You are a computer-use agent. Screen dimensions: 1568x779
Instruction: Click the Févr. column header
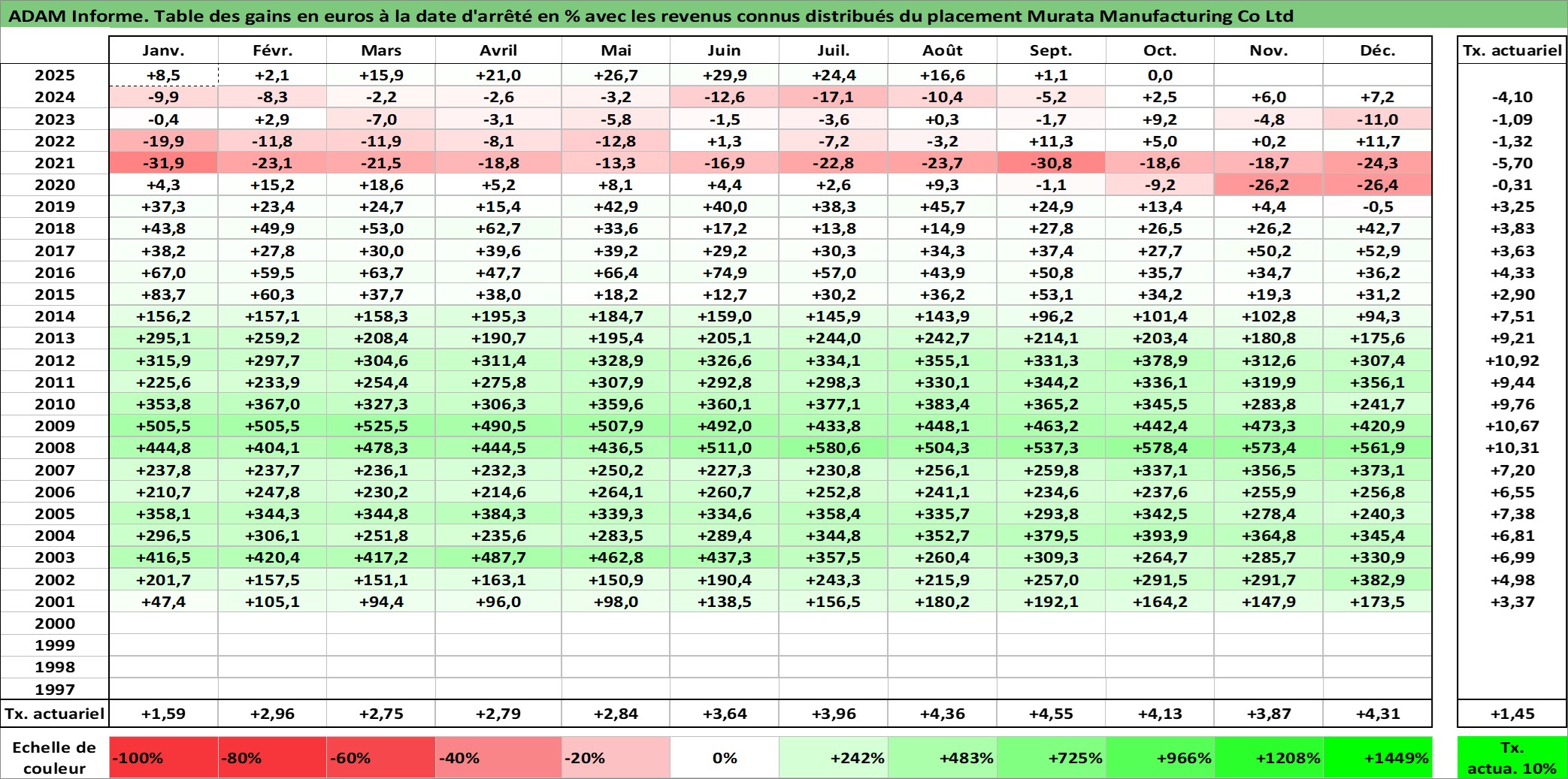point(272,50)
